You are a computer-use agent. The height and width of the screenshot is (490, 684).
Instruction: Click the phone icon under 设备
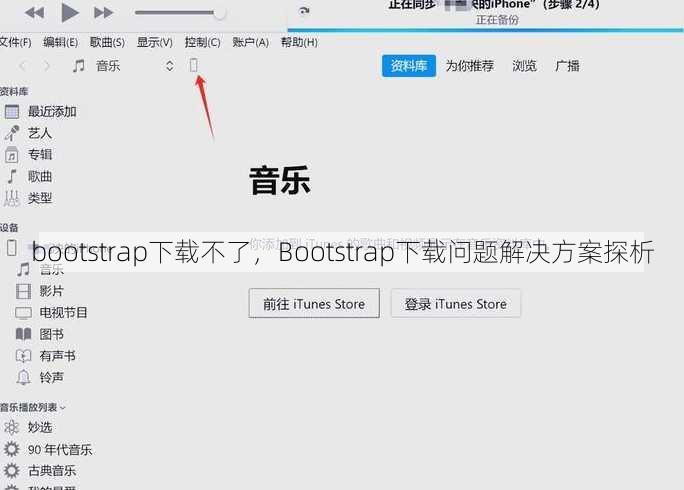tap(12, 248)
